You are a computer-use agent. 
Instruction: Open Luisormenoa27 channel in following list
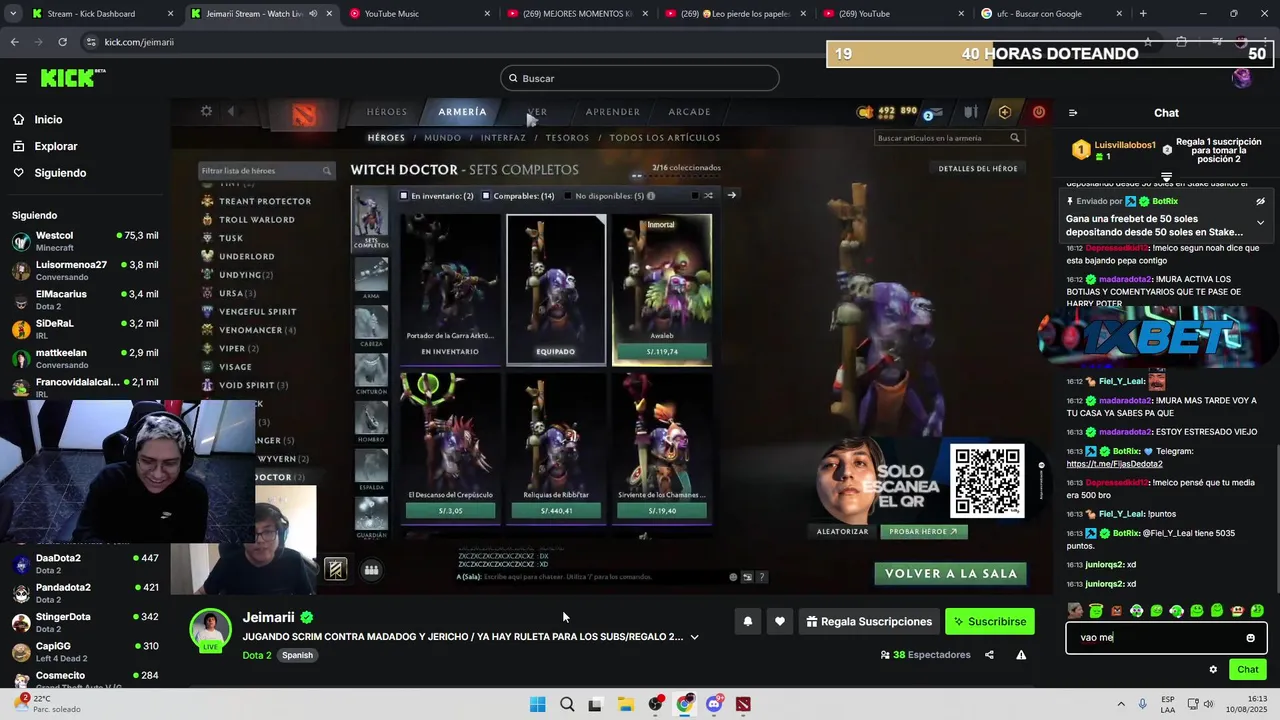pyautogui.click(x=85, y=271)
